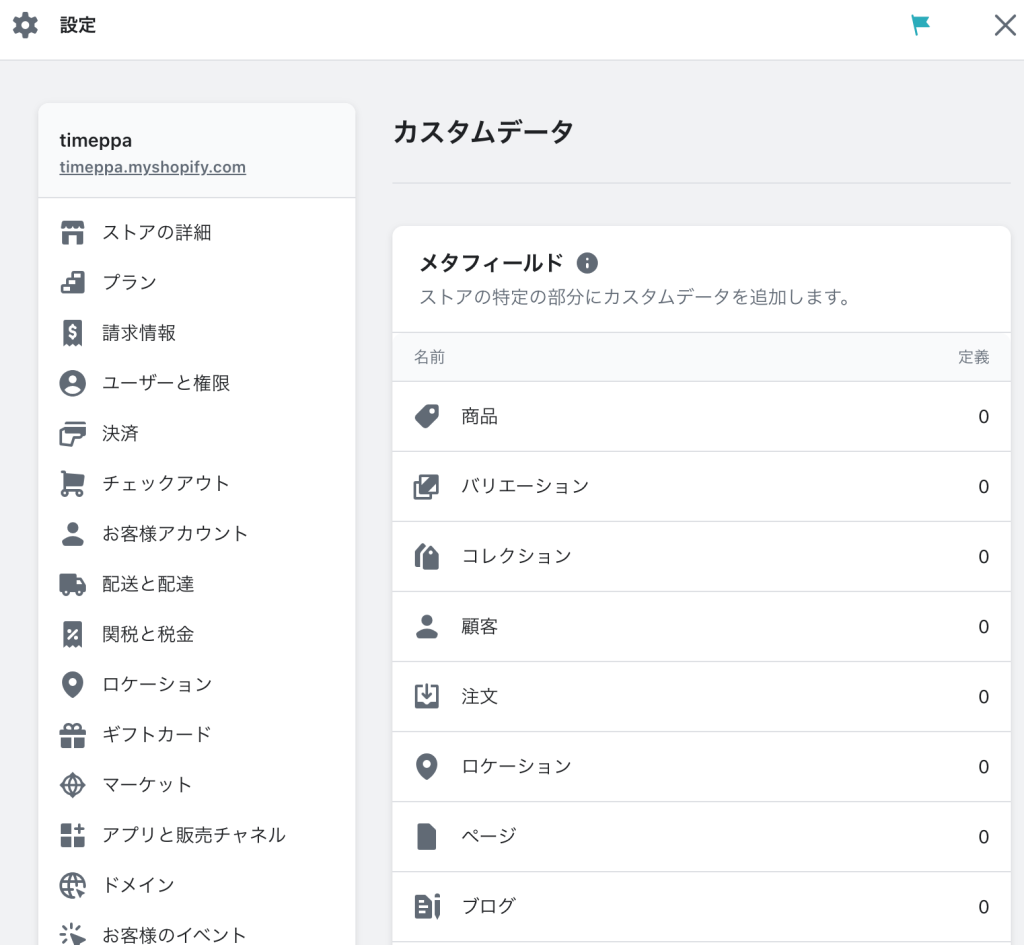Open ロケーション metafield row in table
Screen dimensions: 1024x945
point(701,767)
